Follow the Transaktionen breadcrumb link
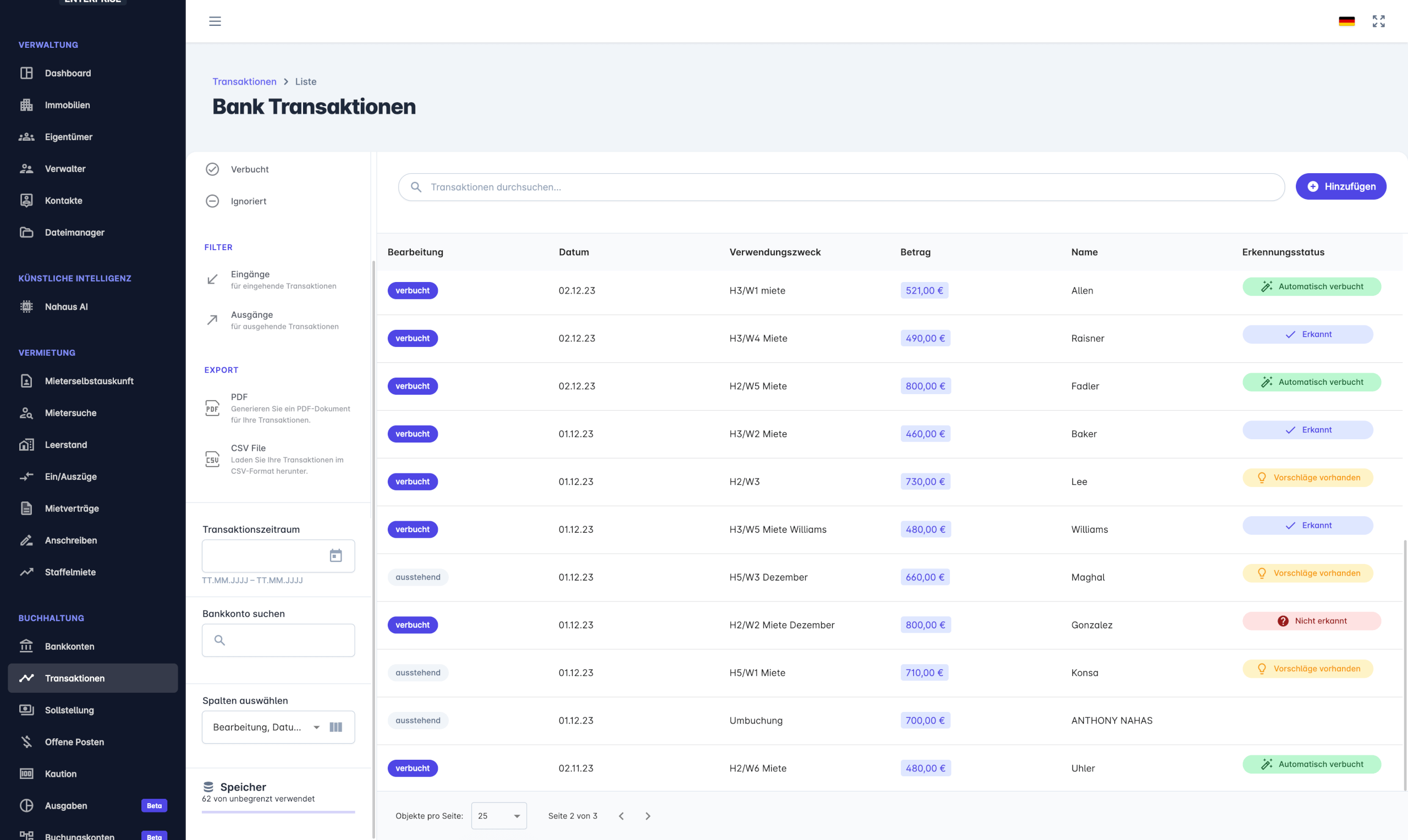Viewport: 1408px width, 840px height. pos(245,81)
